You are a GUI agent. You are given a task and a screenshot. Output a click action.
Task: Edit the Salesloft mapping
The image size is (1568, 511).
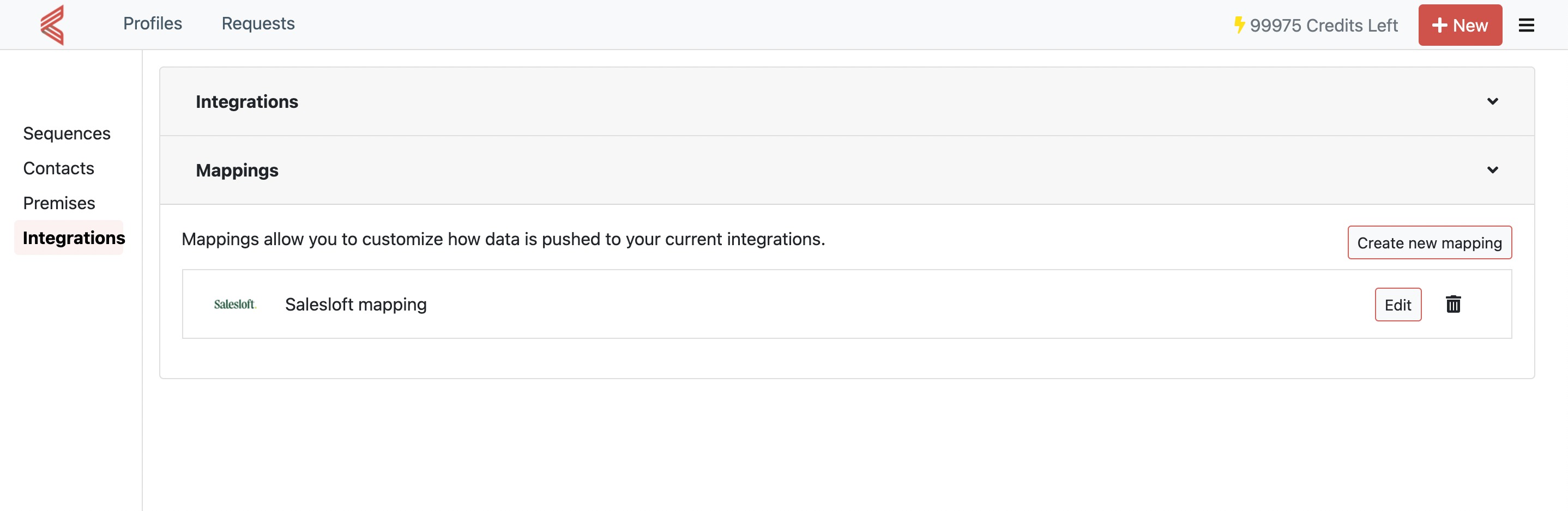click(1397, 305)
